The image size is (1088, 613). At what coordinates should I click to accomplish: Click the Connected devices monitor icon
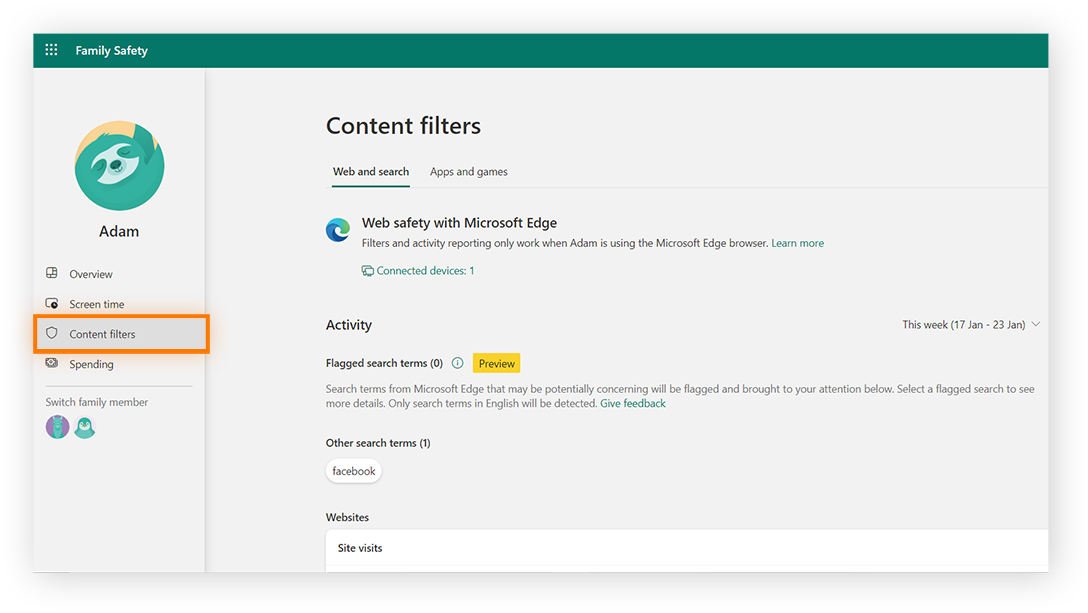coord(368,270)
